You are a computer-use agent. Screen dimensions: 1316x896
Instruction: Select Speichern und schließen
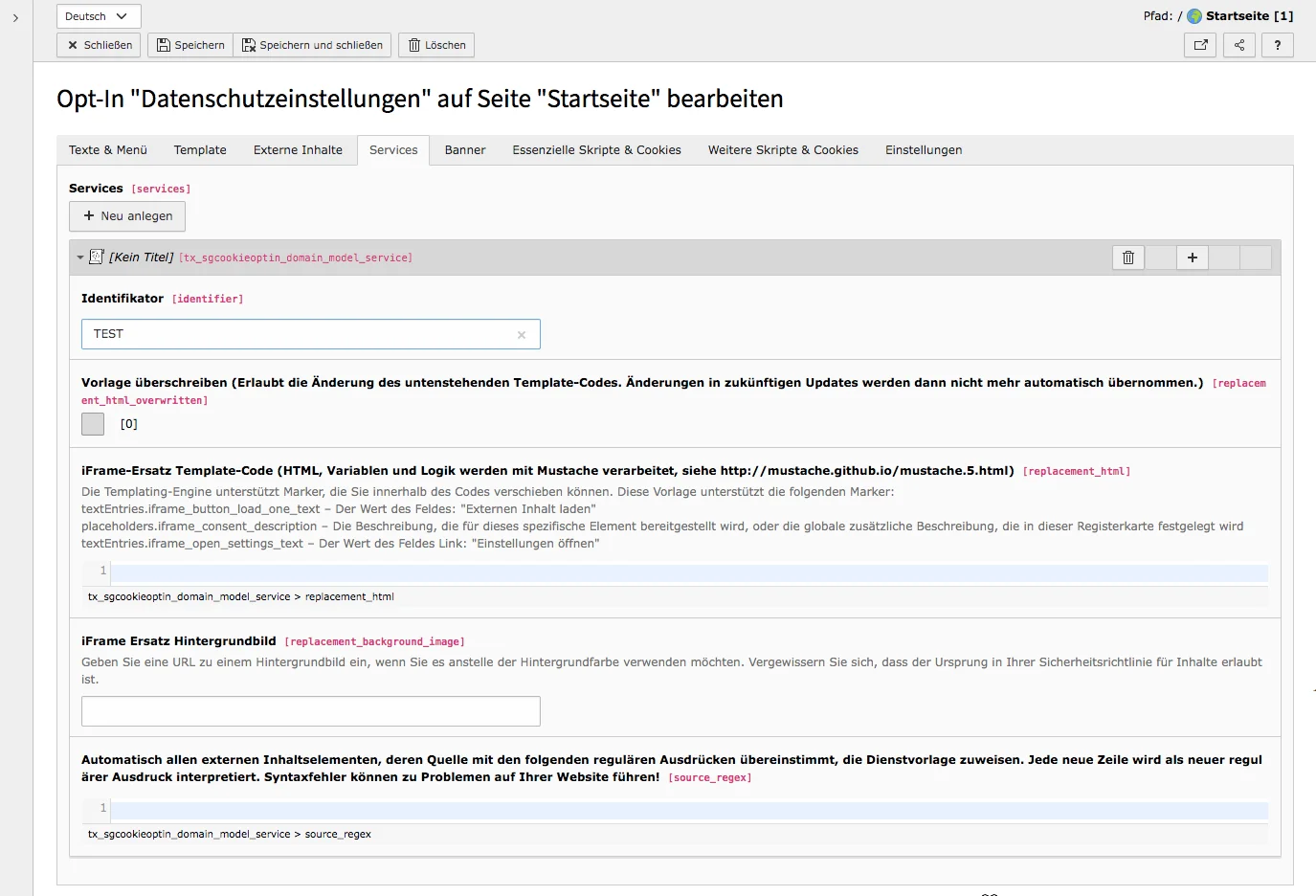coord(312,44)
